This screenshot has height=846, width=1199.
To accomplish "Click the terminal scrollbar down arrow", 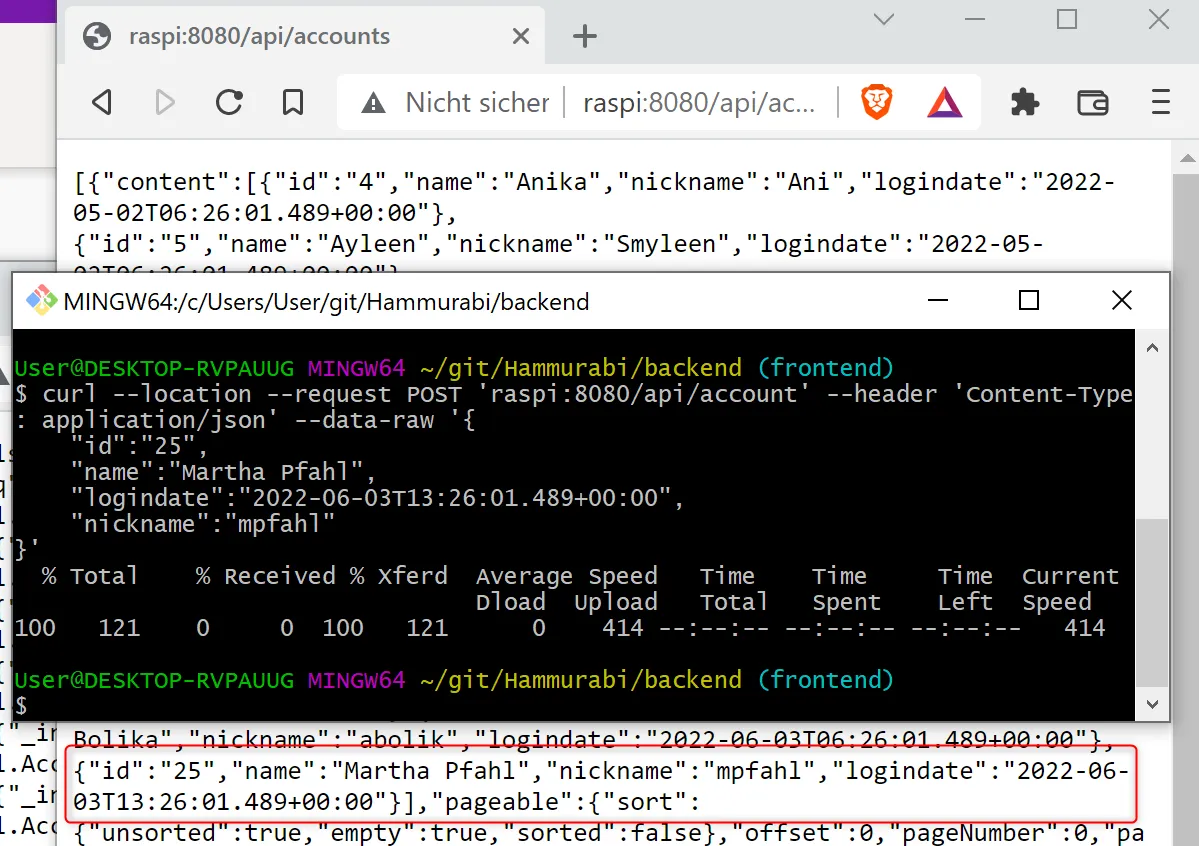I will click(x=1152, y=704).
